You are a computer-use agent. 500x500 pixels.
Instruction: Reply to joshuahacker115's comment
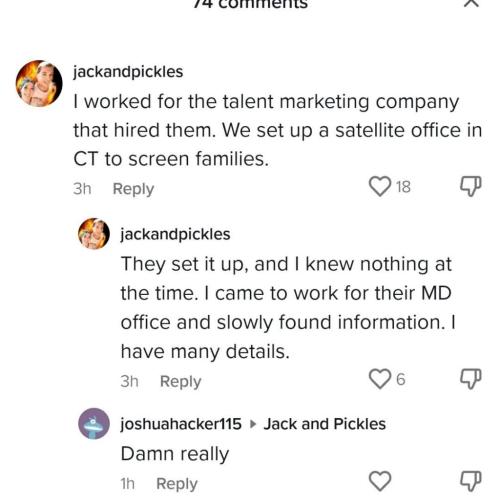coord(177,484)
